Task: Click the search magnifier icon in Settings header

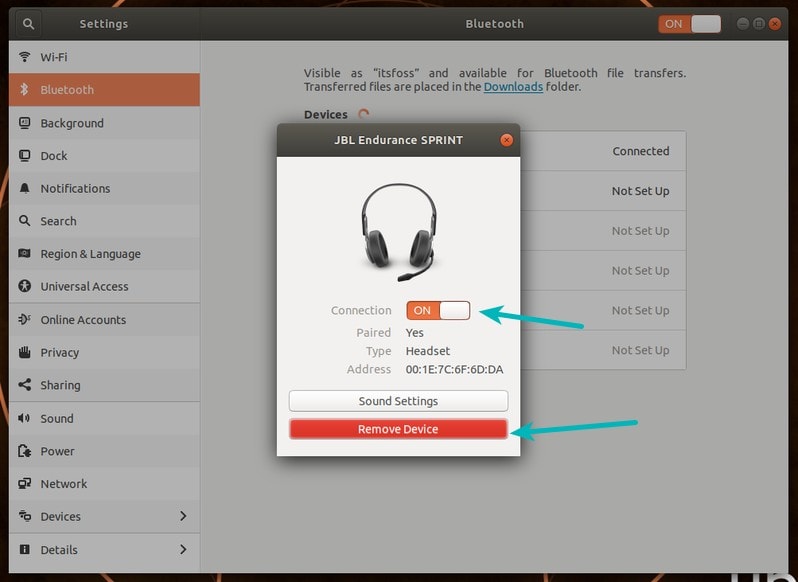Action: coord(28,24)
